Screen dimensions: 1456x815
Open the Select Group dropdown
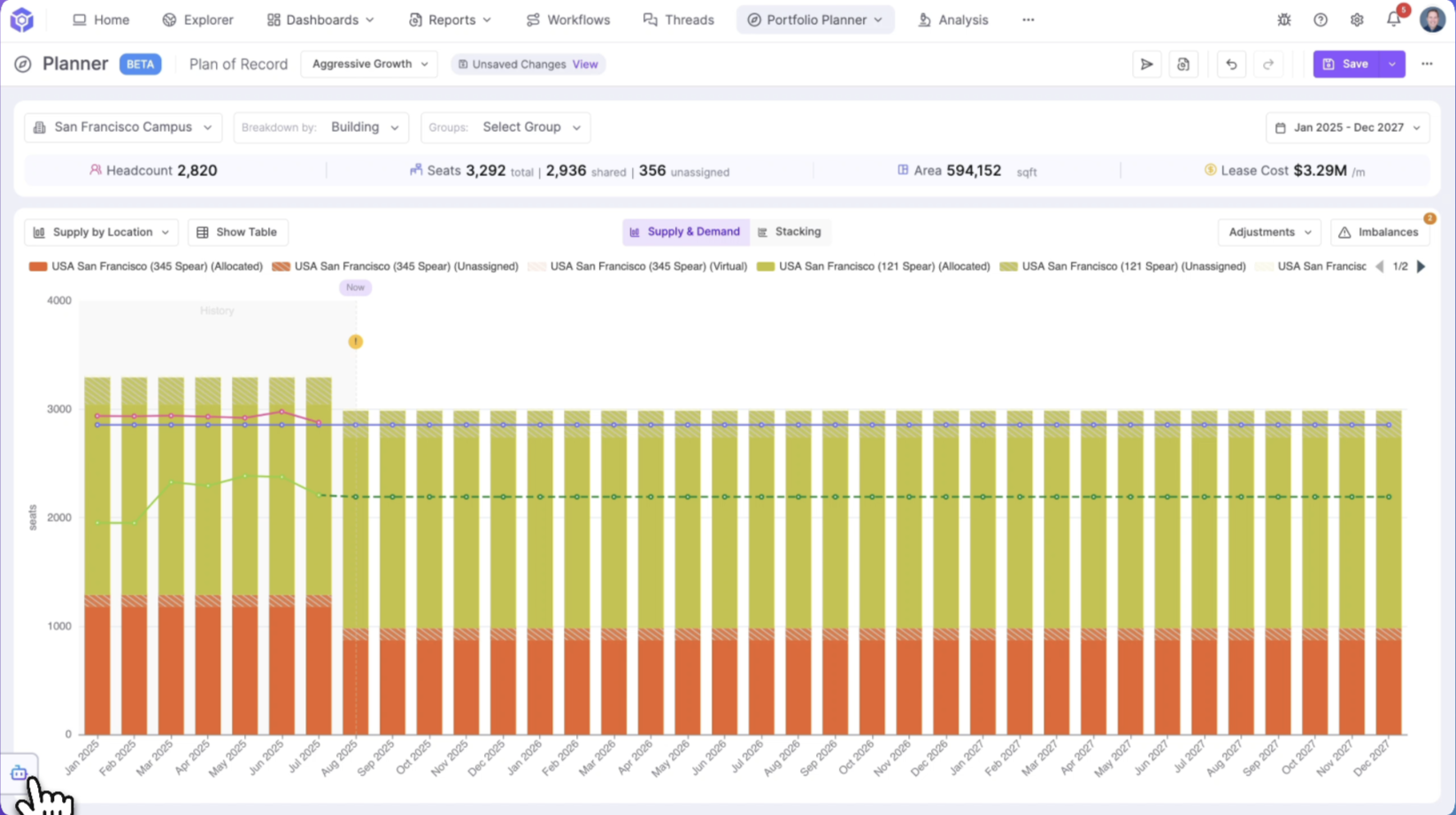505,127
